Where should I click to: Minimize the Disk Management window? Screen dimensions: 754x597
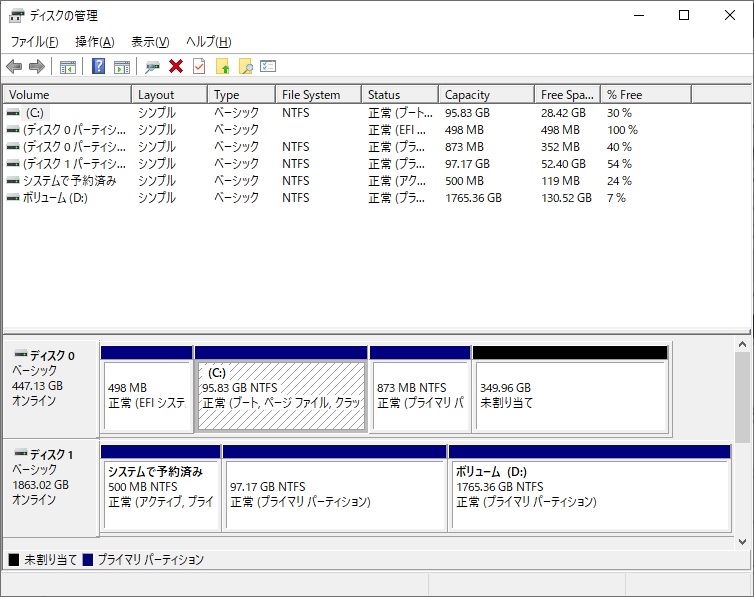click(639, 15)
